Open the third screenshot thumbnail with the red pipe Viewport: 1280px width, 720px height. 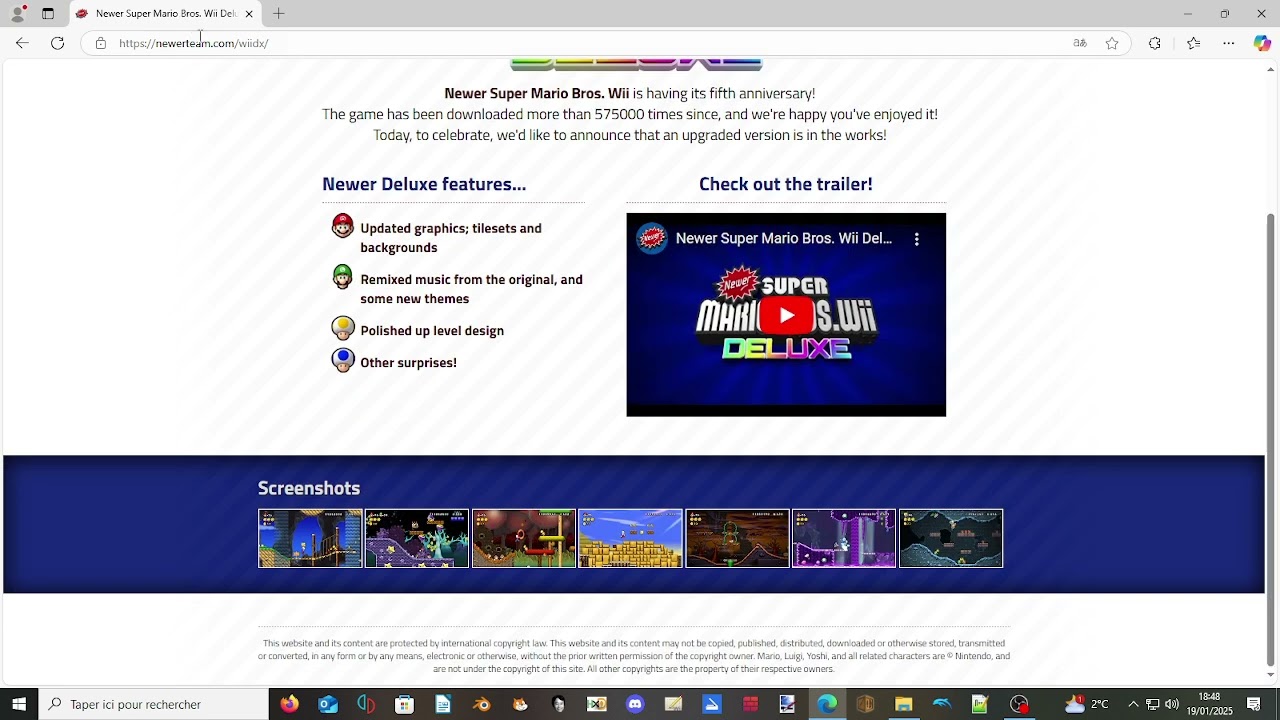click(x=524, y=539)
